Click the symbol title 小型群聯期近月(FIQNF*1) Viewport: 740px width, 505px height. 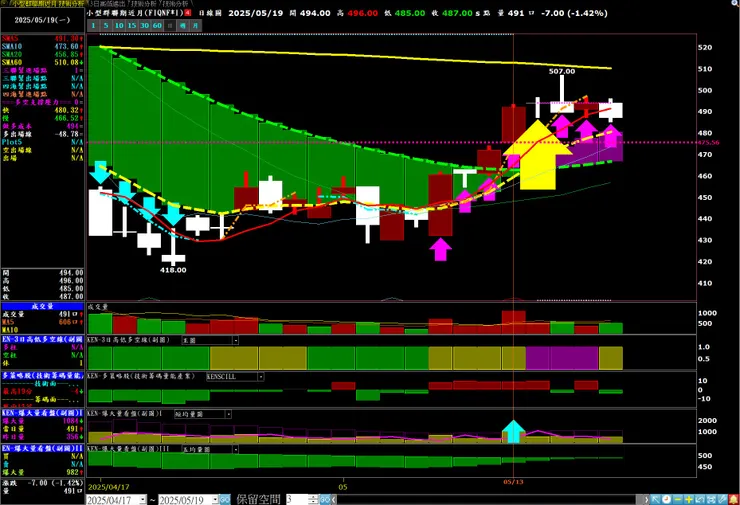pos(135,13)
